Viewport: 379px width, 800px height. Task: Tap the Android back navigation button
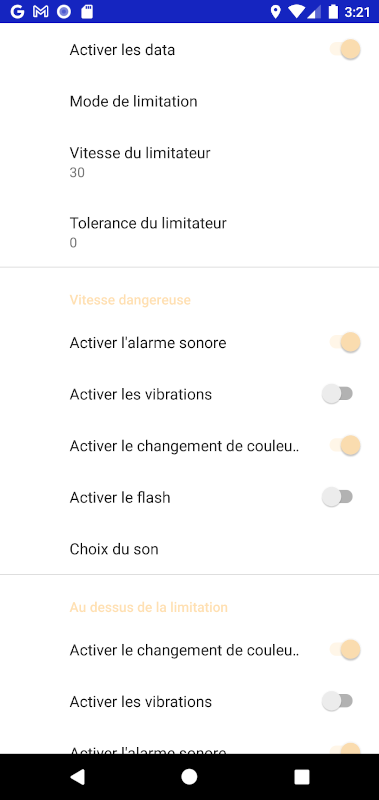[x=77, y=777]
